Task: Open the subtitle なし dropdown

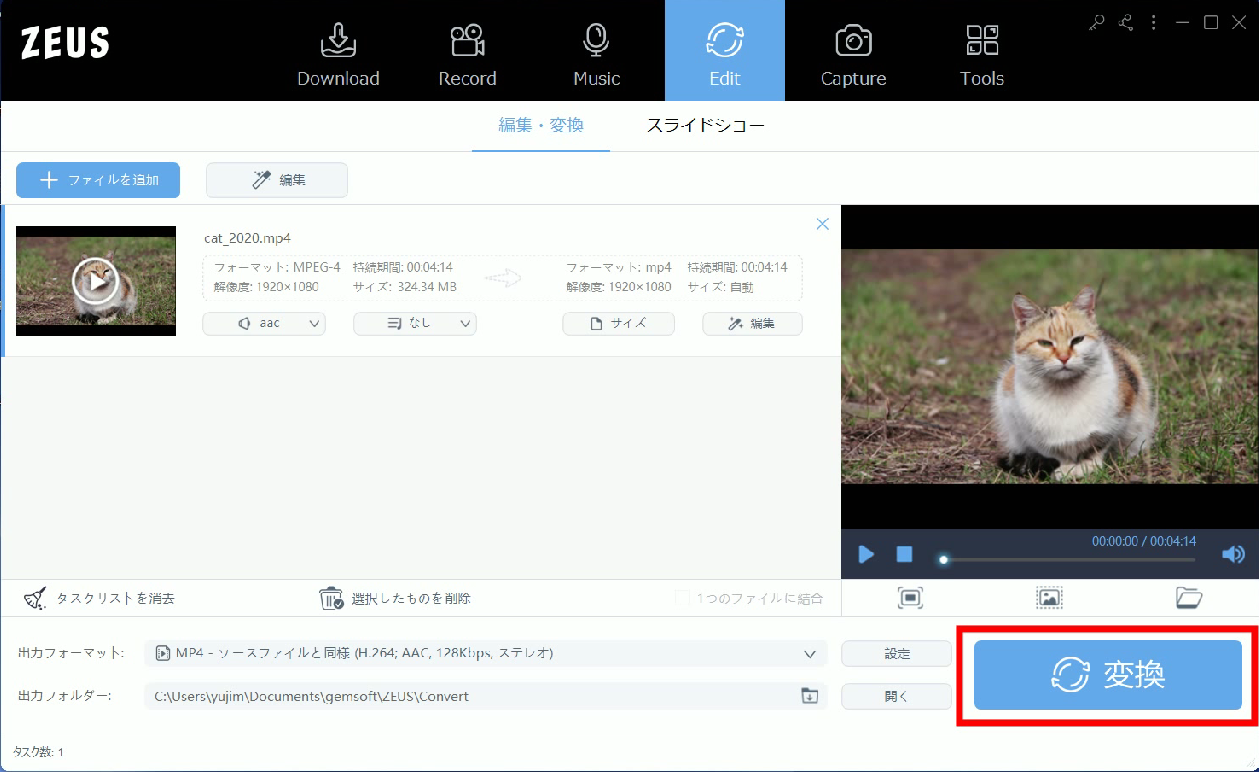Action: [x=415, y=324]
